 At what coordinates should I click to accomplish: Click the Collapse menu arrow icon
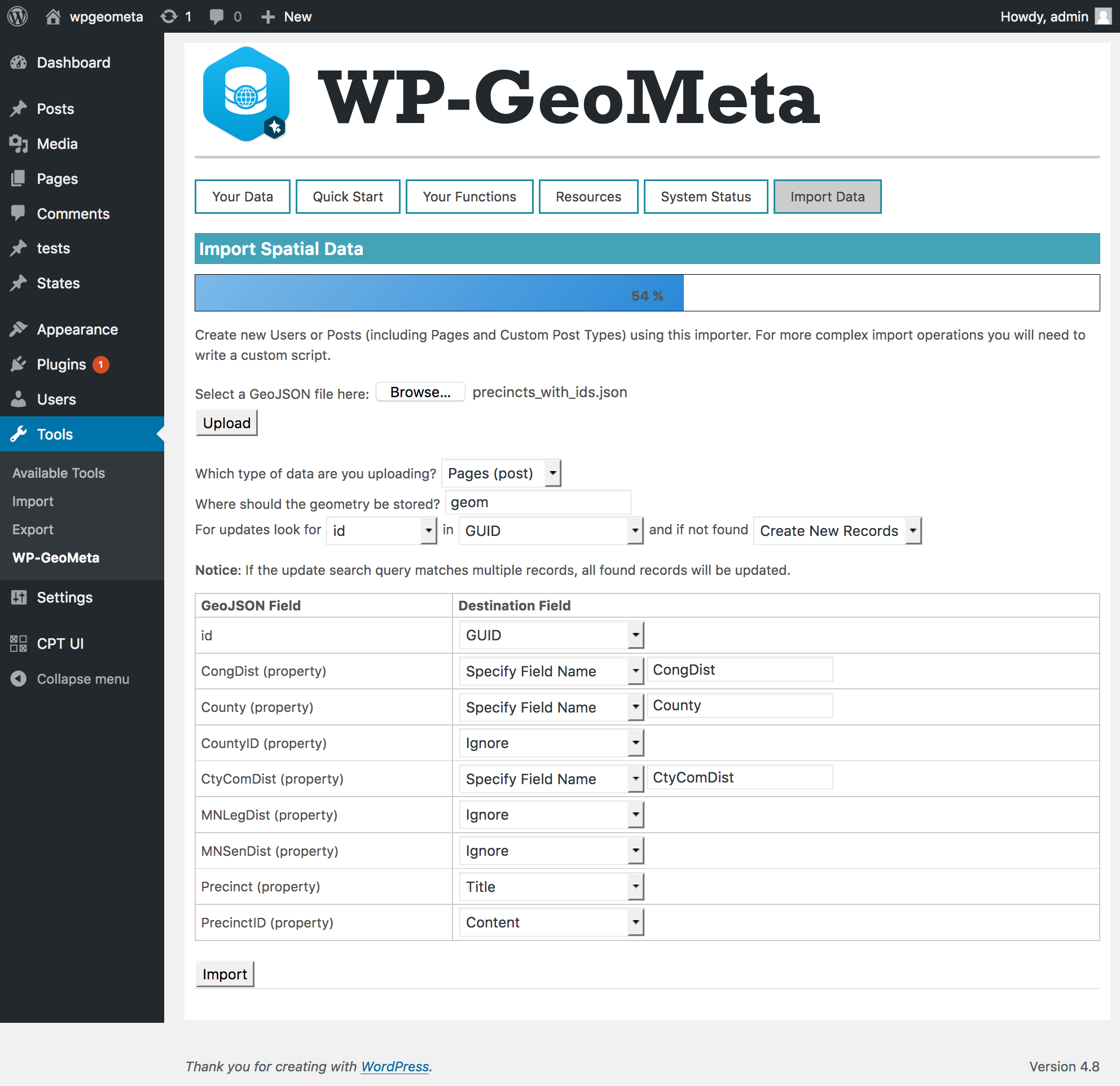(19, 679)
